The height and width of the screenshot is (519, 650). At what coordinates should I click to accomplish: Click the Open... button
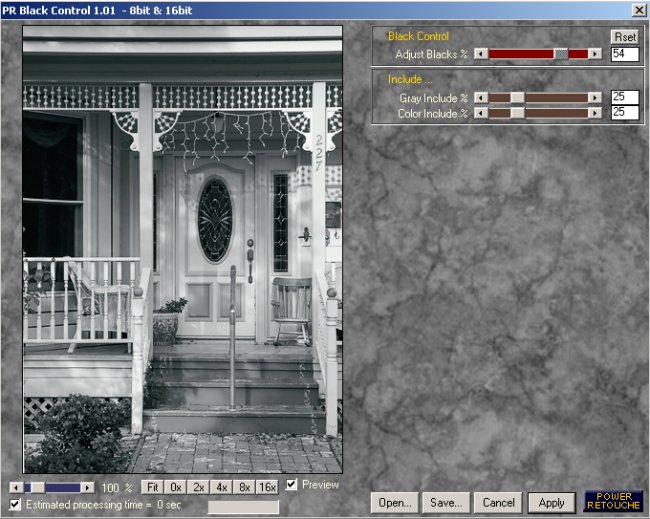point(395,503)
